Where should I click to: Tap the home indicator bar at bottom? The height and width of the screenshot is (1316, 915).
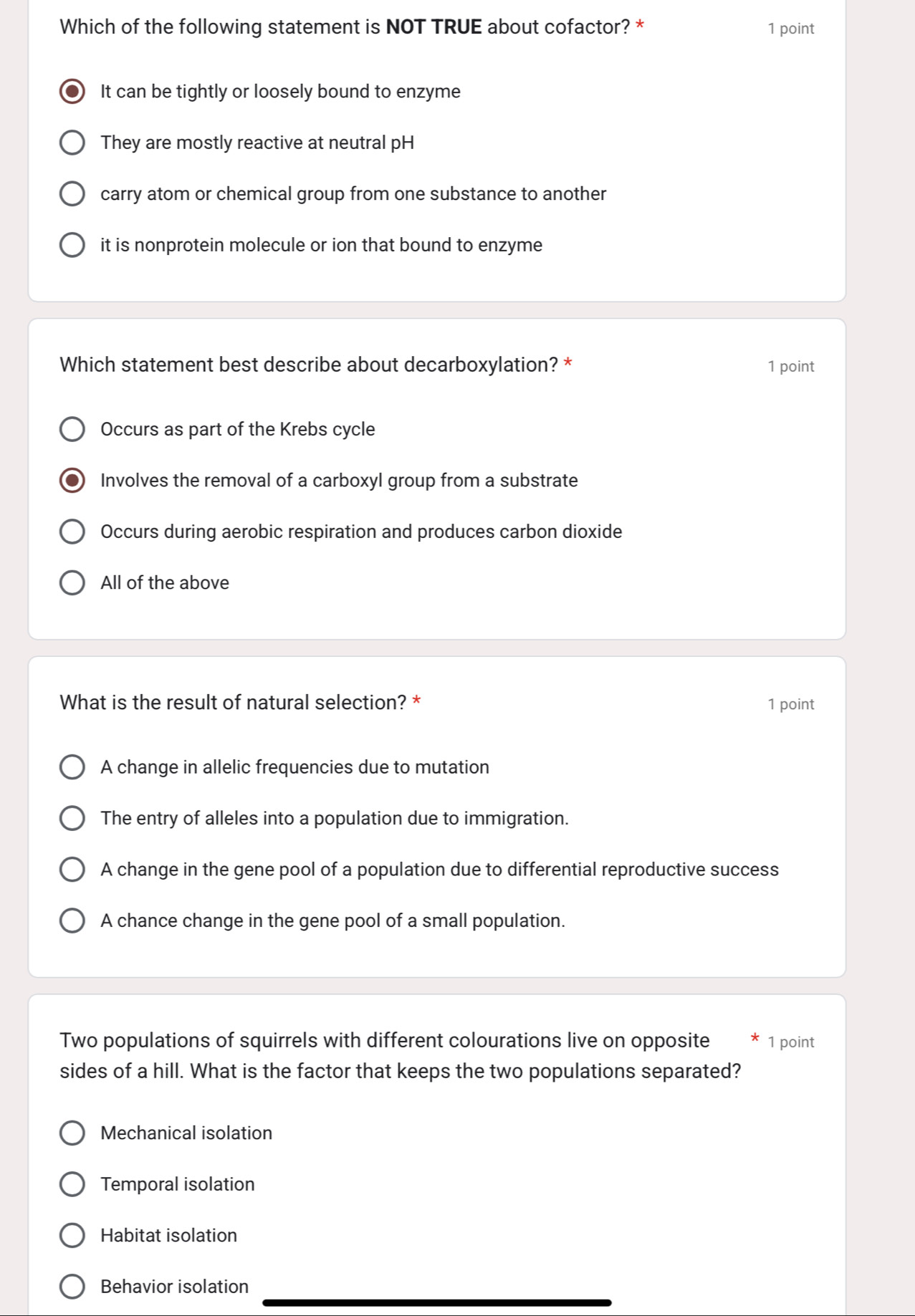(436, 1302)
